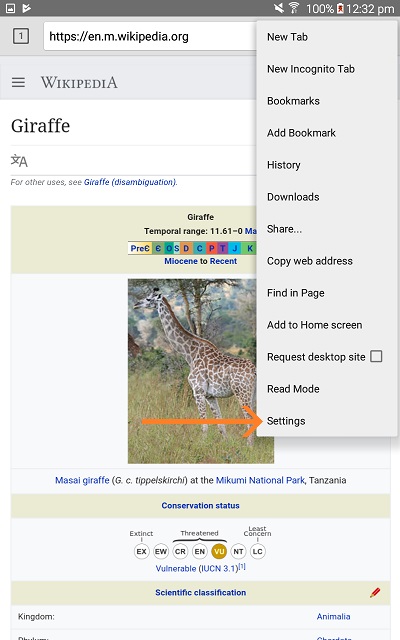400x640 pixels.
Task: Open Wikipedia hamburger menu
Action: point(18,82)
